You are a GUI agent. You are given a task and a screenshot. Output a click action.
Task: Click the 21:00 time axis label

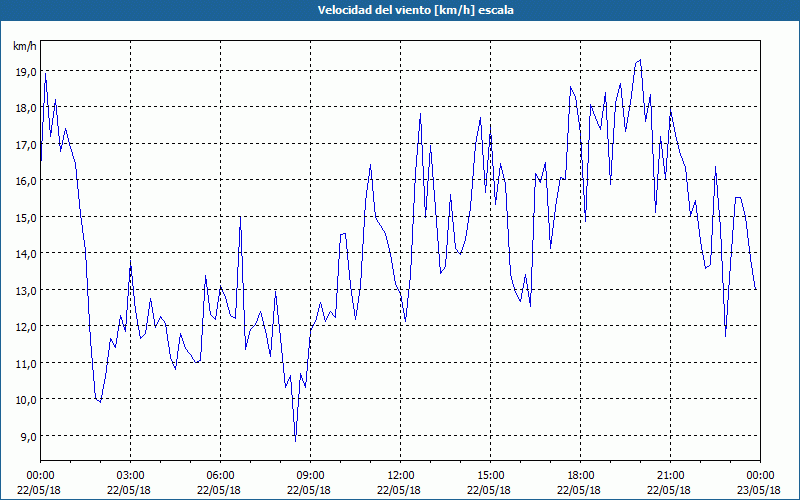[x=670, y=475]
